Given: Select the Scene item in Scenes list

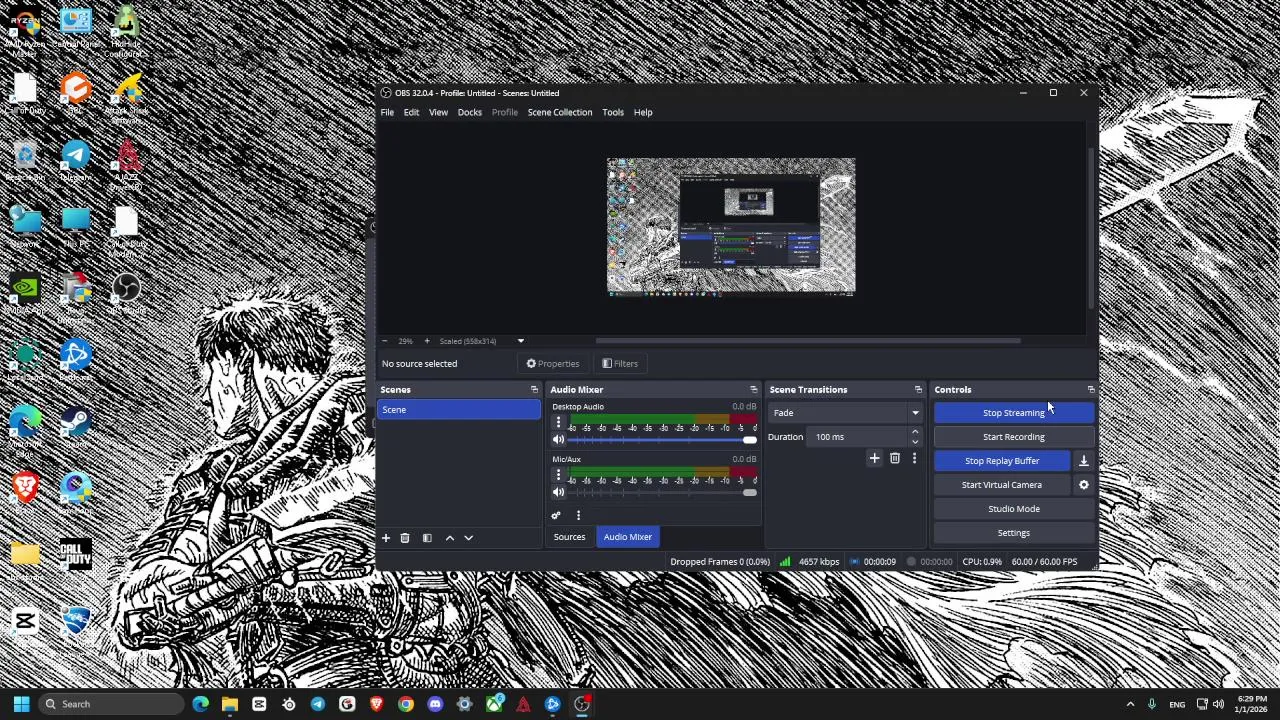Looking at the screenshot, I should pos(458,410).
